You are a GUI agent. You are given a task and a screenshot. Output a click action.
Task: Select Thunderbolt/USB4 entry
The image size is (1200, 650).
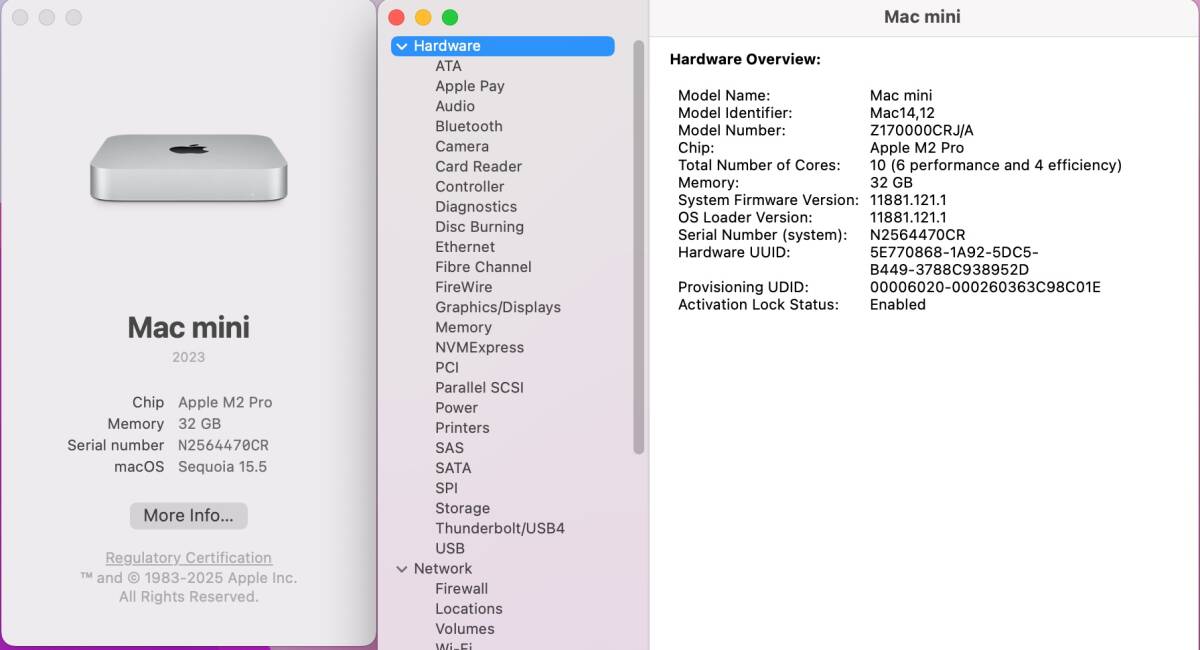tap(500, 528)
